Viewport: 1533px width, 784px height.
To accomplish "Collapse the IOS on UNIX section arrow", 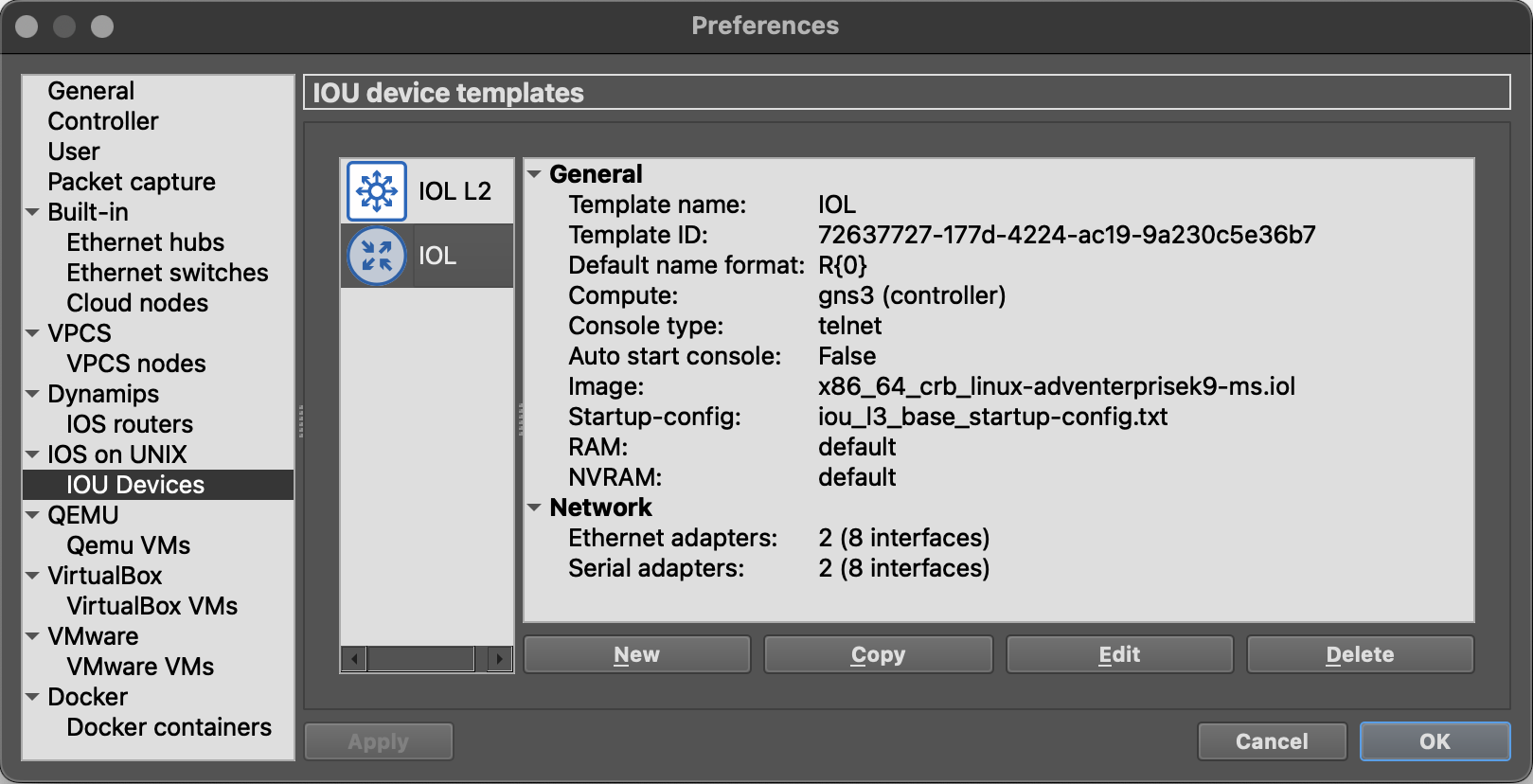I will pos(32,454).
